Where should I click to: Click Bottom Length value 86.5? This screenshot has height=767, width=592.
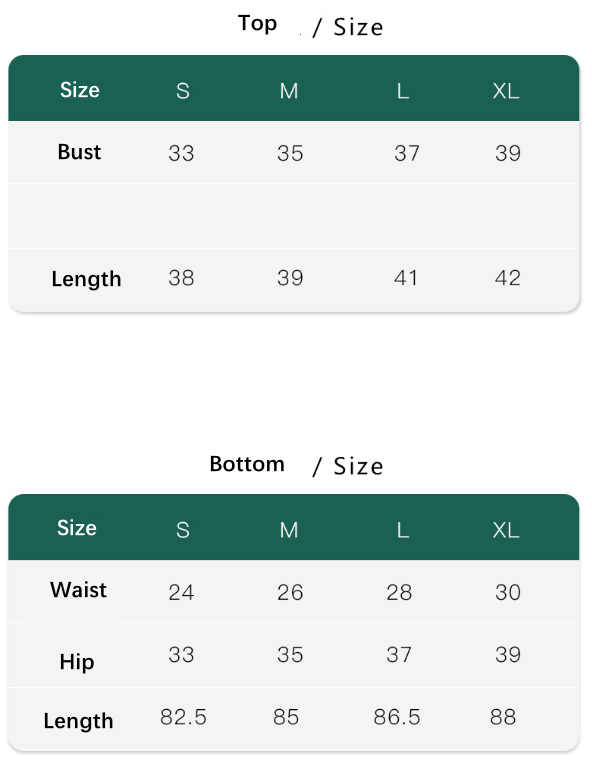tap(397, 717)
